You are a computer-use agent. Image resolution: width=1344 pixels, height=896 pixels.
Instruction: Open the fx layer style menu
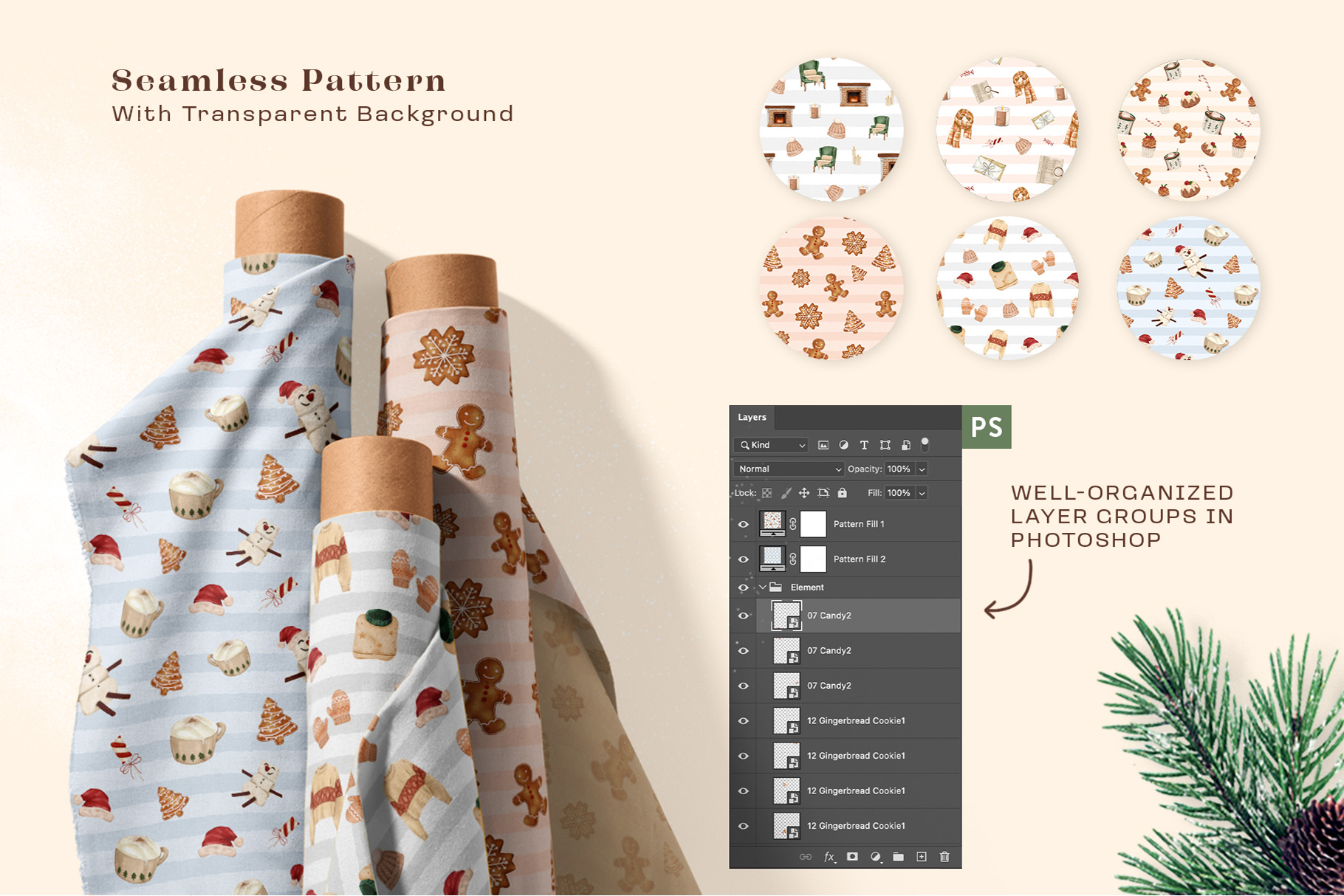829,857
